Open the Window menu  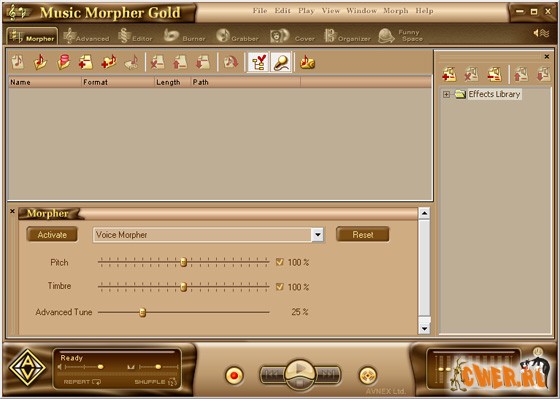(361, 11)
